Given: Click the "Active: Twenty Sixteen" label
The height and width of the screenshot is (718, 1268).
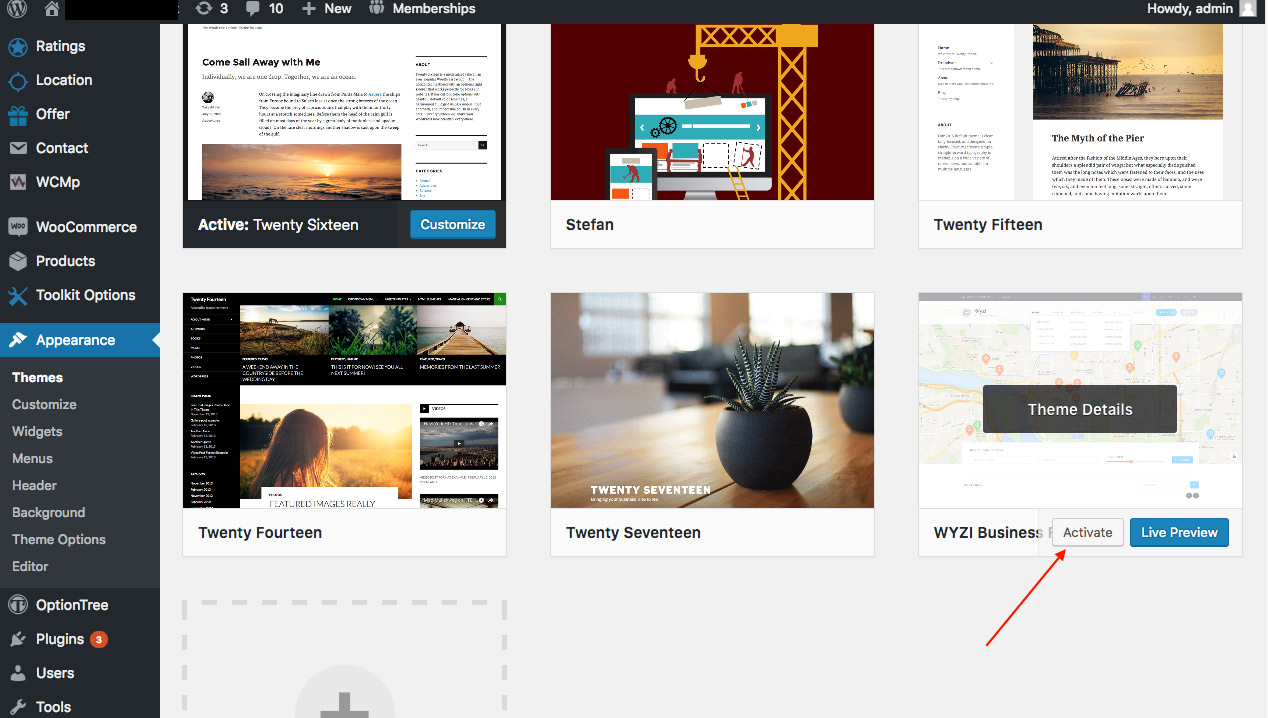Looking at the screenshot, I should pyautogui.click(x=278, y=225).
